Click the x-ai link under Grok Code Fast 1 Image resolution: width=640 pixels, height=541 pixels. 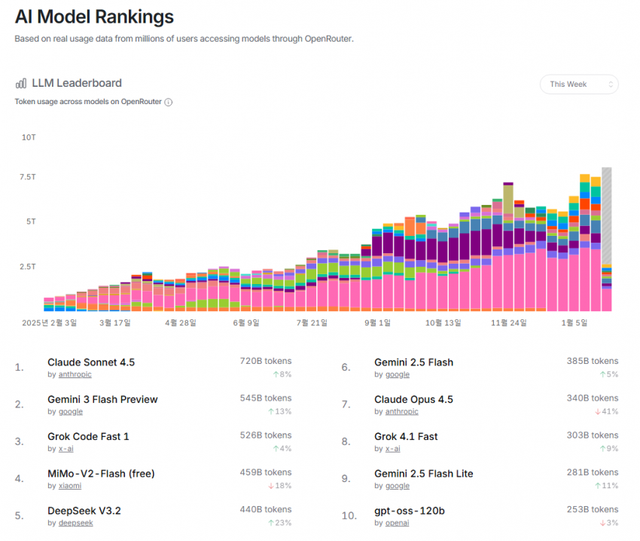coord(65,448)
